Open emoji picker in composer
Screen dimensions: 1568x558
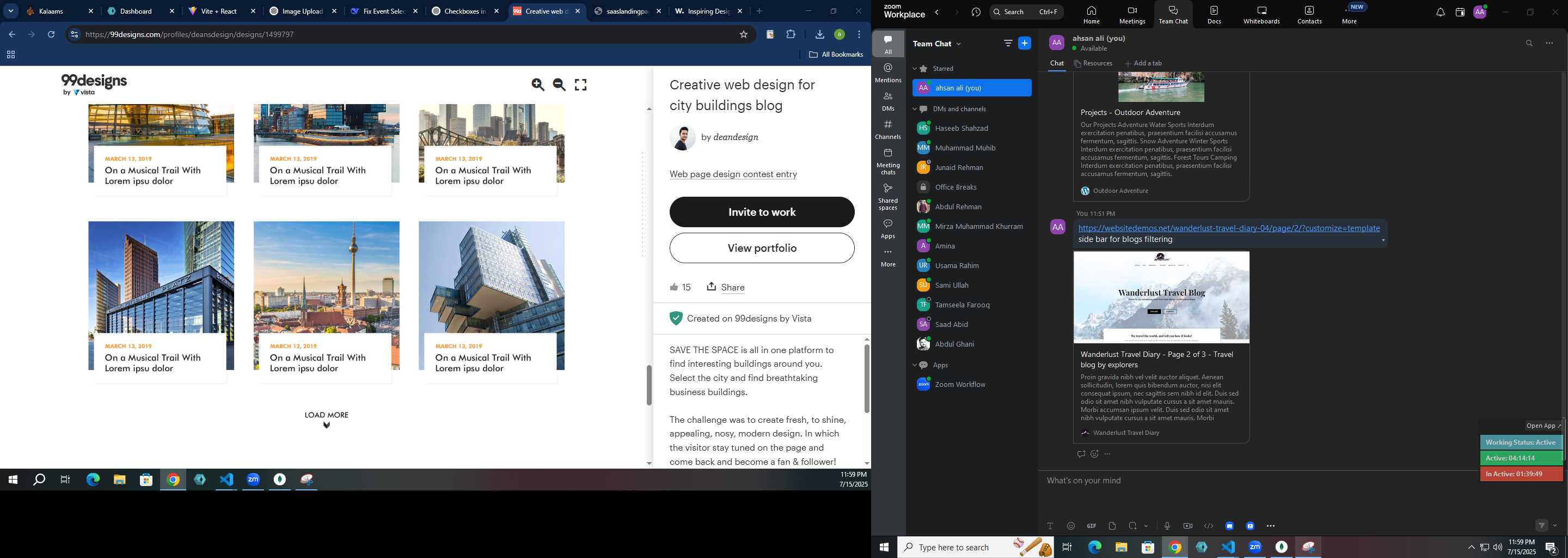tap(1071, 526)
